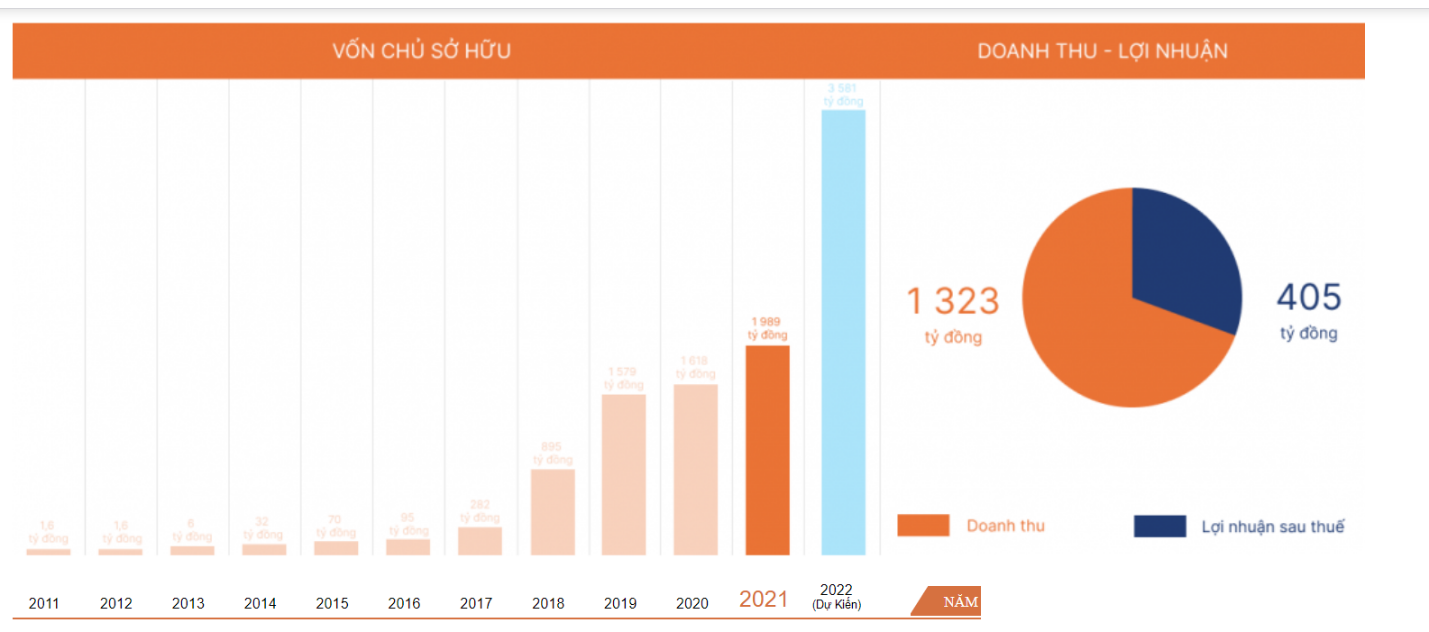The image size is (1429, 632).
Task: Select the highlighted 2021 year label
Action: (x=763, y=599)
